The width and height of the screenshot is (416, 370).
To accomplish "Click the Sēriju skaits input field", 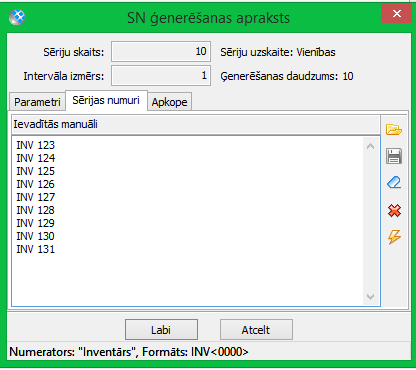I will [x=161, y=52].
